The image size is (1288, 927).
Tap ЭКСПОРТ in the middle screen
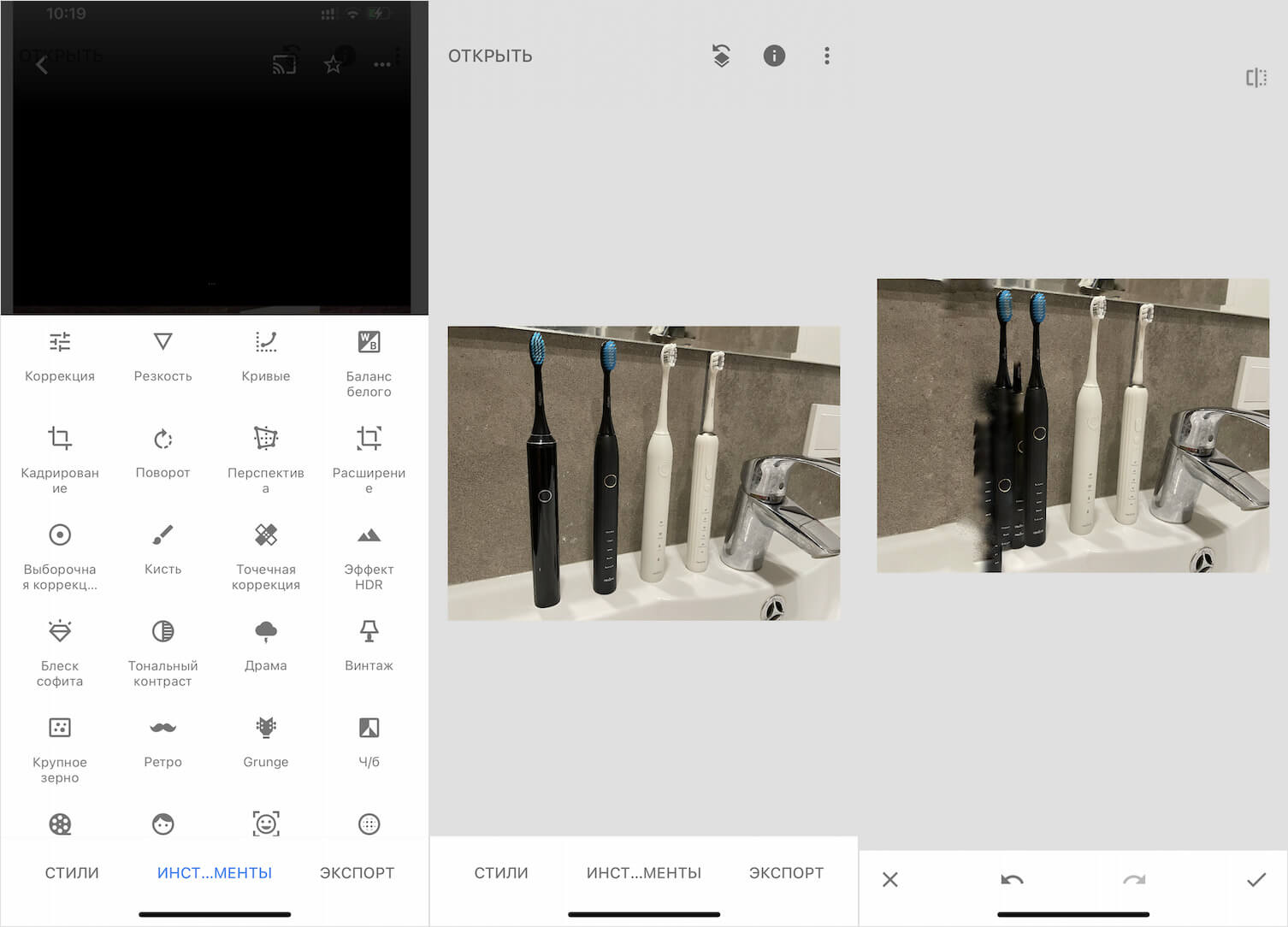[x=786, y=873]
